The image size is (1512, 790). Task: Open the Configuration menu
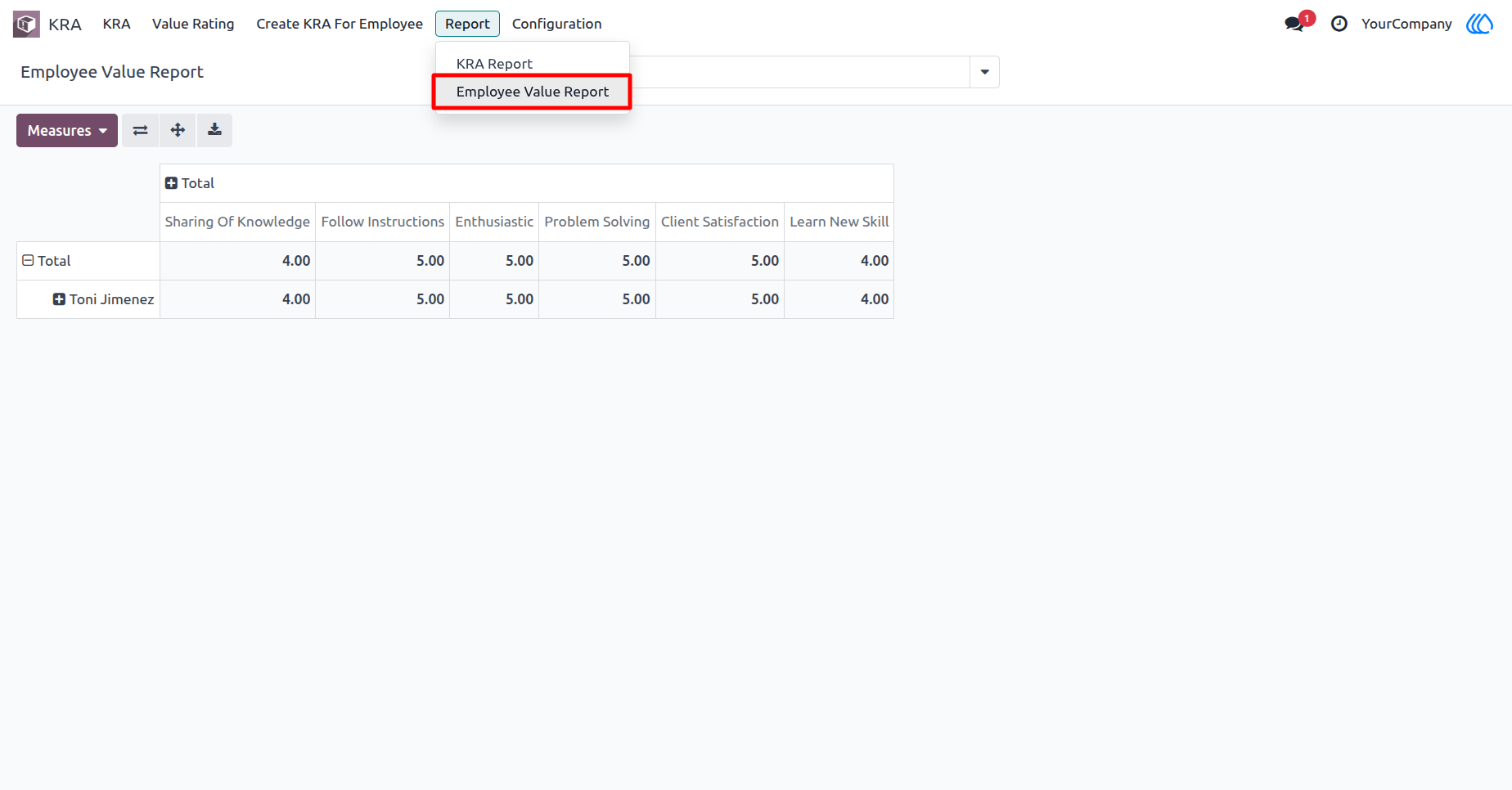(556, 24)
